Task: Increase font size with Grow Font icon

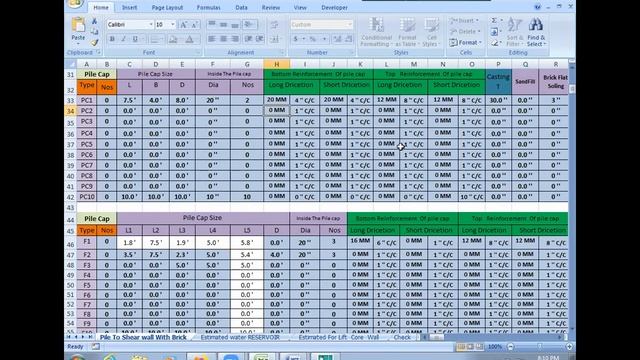Action: 184,25
